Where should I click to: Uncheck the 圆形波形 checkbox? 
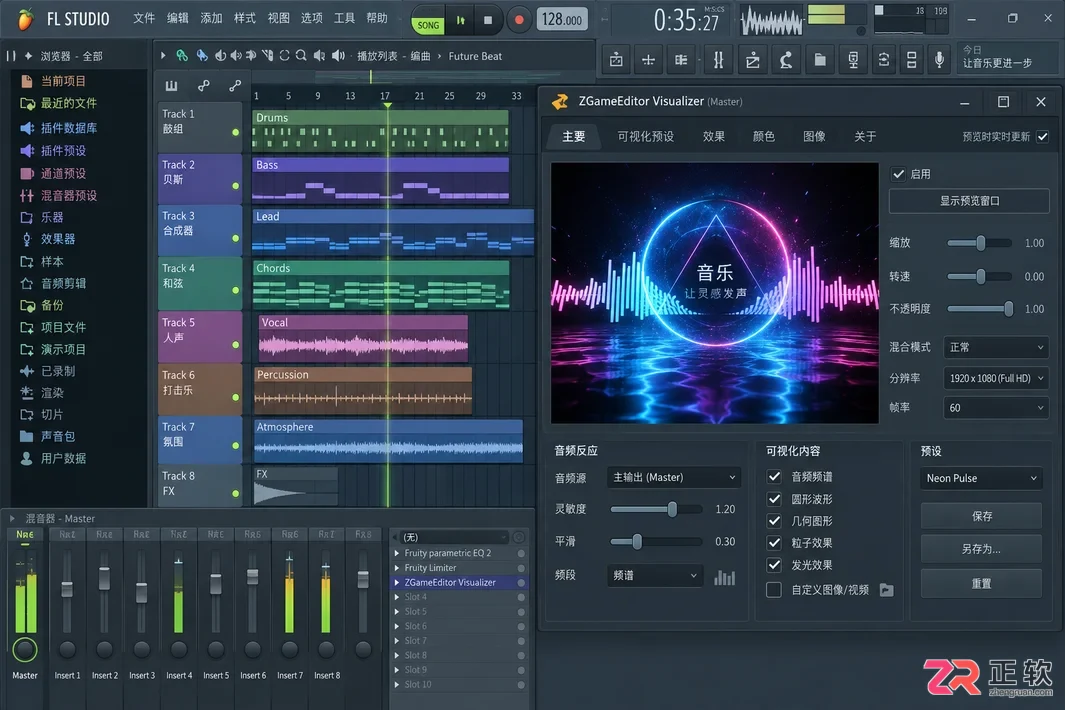point(774,499)
